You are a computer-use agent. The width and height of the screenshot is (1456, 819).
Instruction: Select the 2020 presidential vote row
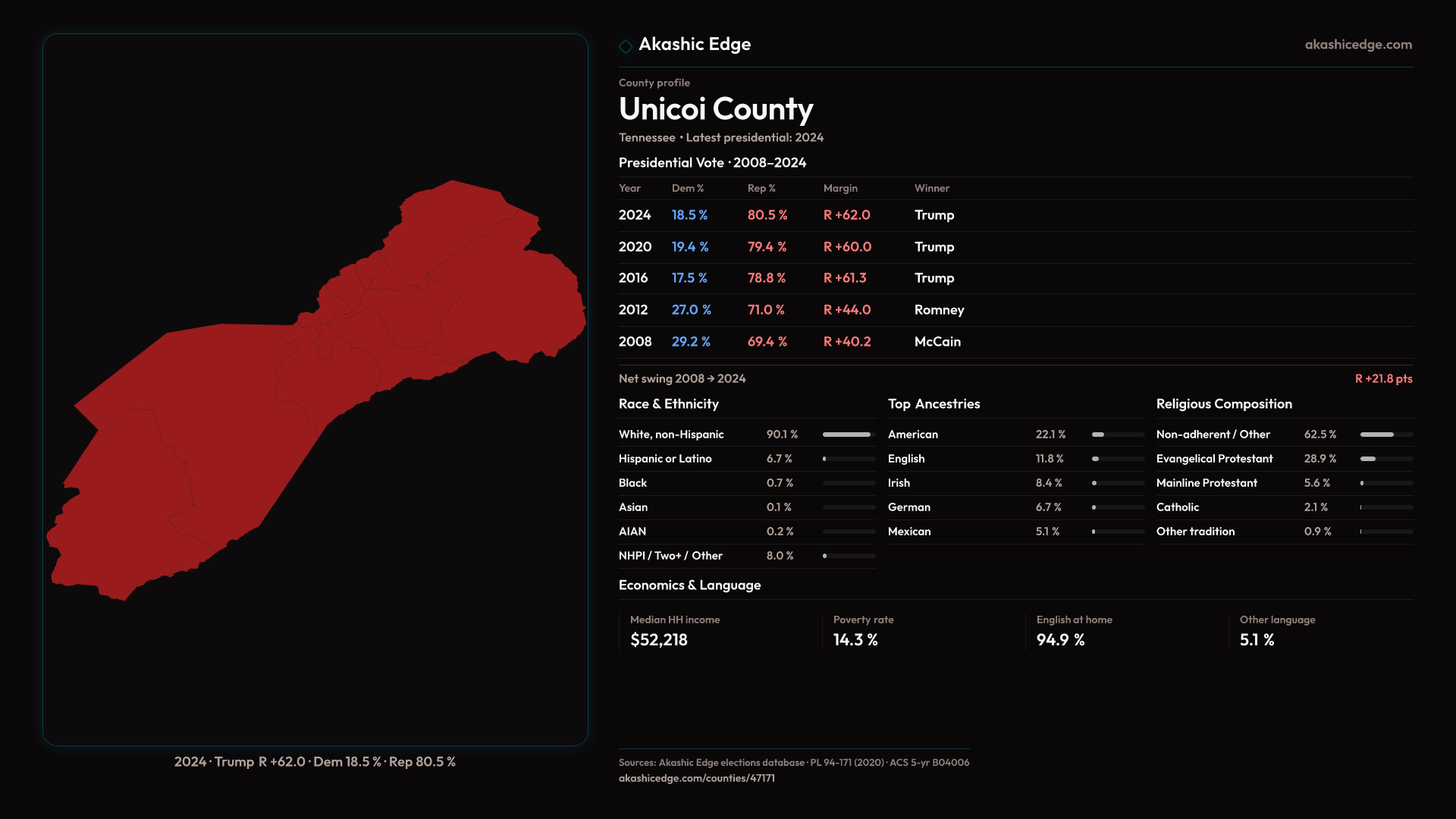point(635,247)
